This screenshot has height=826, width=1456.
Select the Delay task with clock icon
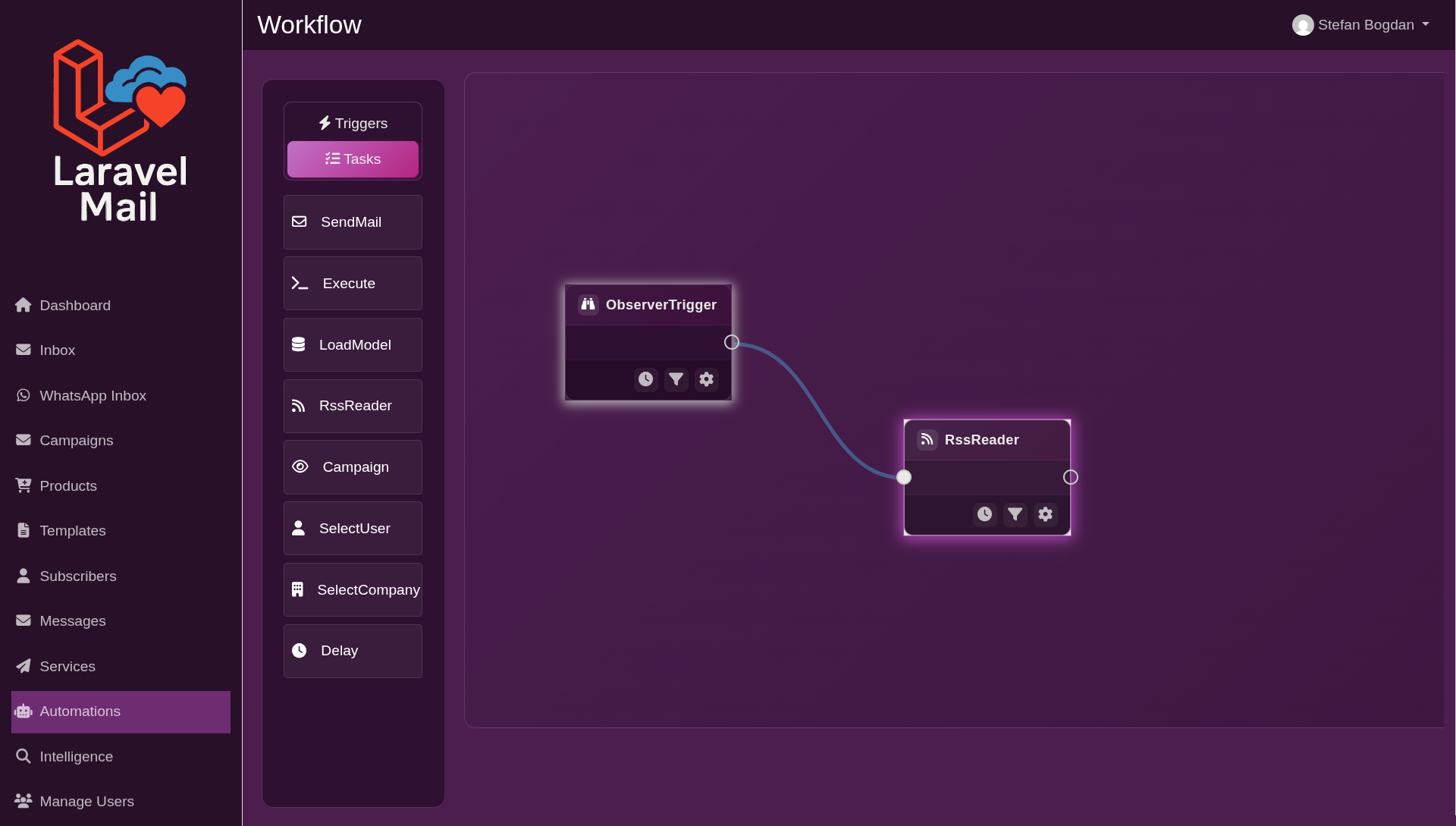(352, 651)
